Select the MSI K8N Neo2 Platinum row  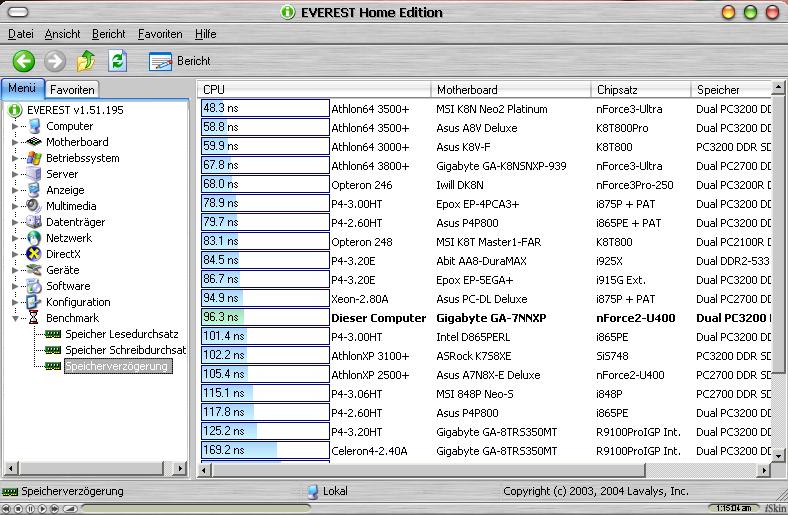point(485,109)
